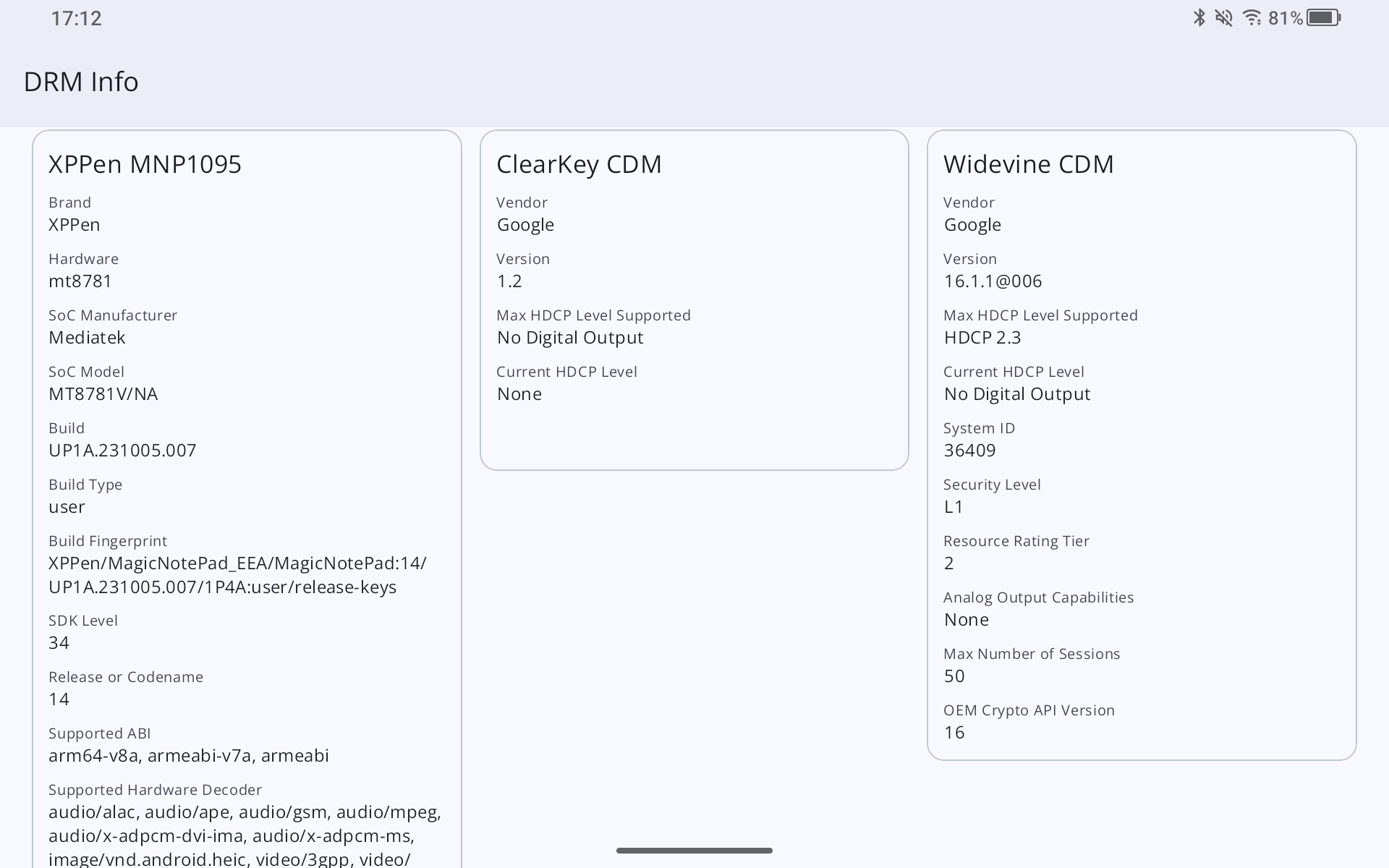The width and height of the screenshot is (1389, 868).
Task: Select SDK Level value 34
Action: click(x=59, y=642)
